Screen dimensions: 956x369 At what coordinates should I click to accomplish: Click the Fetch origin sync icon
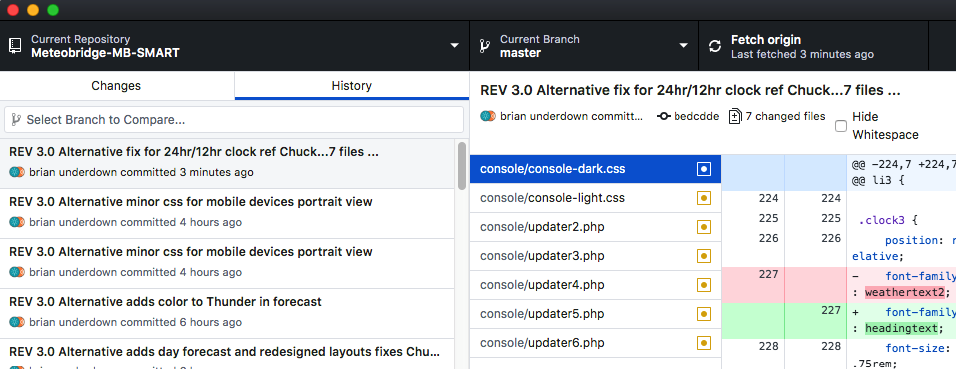715,46
